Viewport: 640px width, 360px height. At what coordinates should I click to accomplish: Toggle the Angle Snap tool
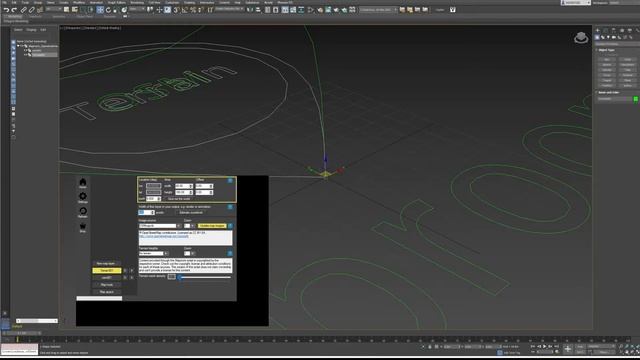click(184, 9)
